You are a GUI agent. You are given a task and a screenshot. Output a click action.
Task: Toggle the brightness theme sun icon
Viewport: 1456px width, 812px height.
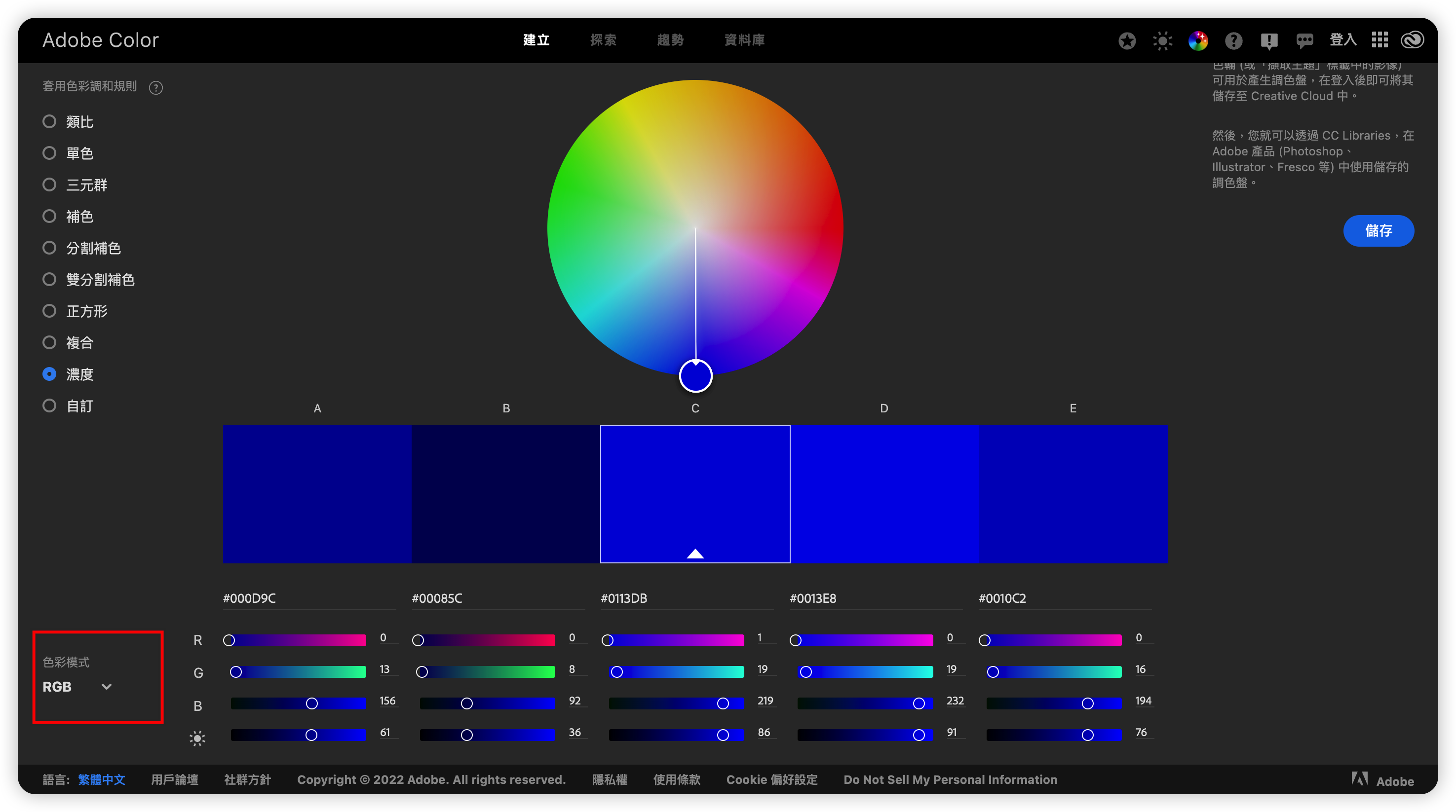coord(1162,40)
